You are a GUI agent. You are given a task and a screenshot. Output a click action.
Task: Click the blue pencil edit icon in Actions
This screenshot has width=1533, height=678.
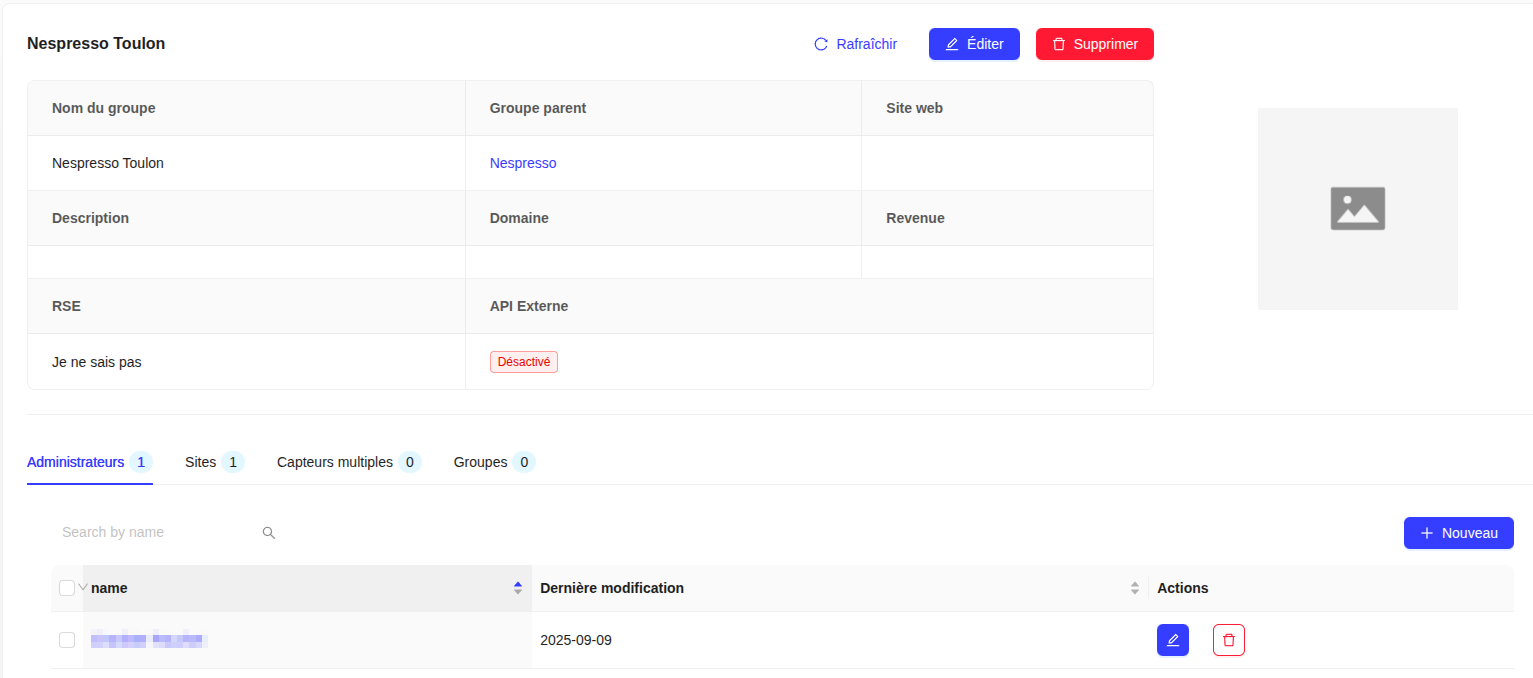tap(1172, 640)
